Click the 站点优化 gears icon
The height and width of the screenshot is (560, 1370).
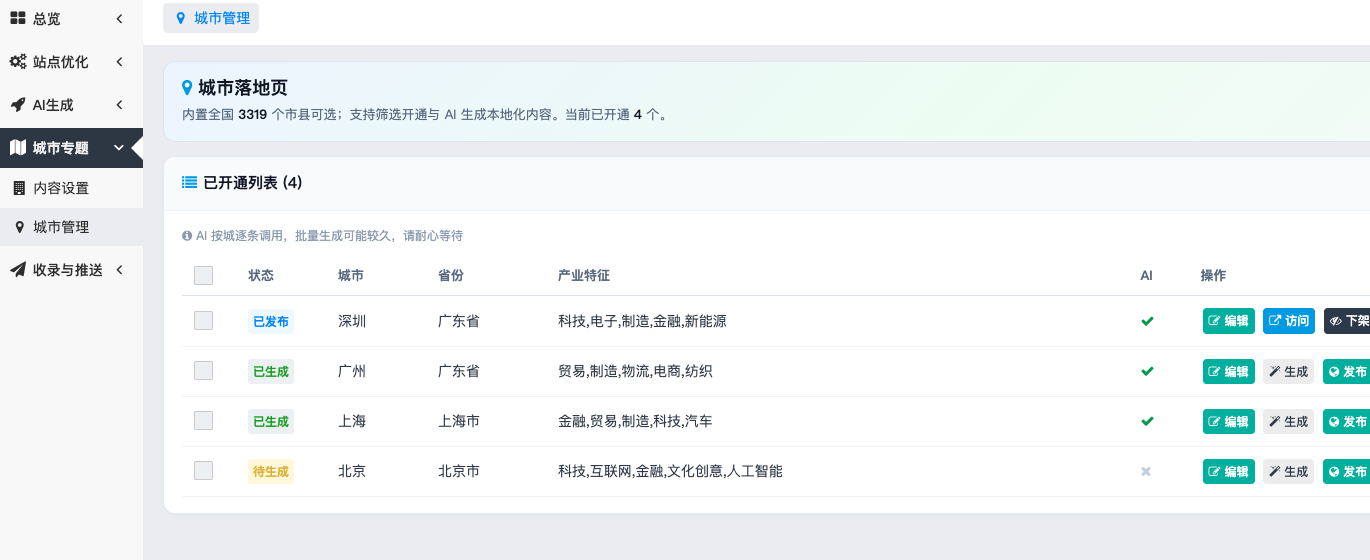point(18,62)
